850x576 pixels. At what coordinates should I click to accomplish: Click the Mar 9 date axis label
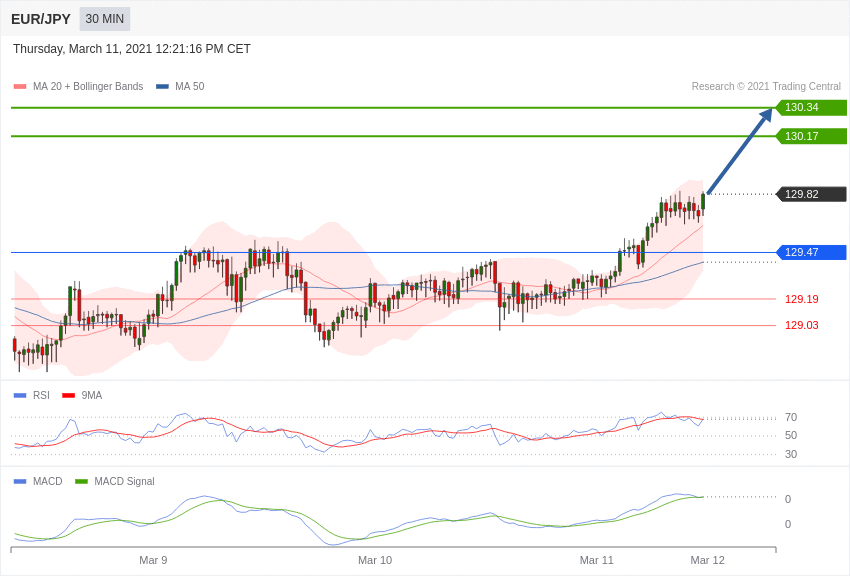(x=153, y=560)
